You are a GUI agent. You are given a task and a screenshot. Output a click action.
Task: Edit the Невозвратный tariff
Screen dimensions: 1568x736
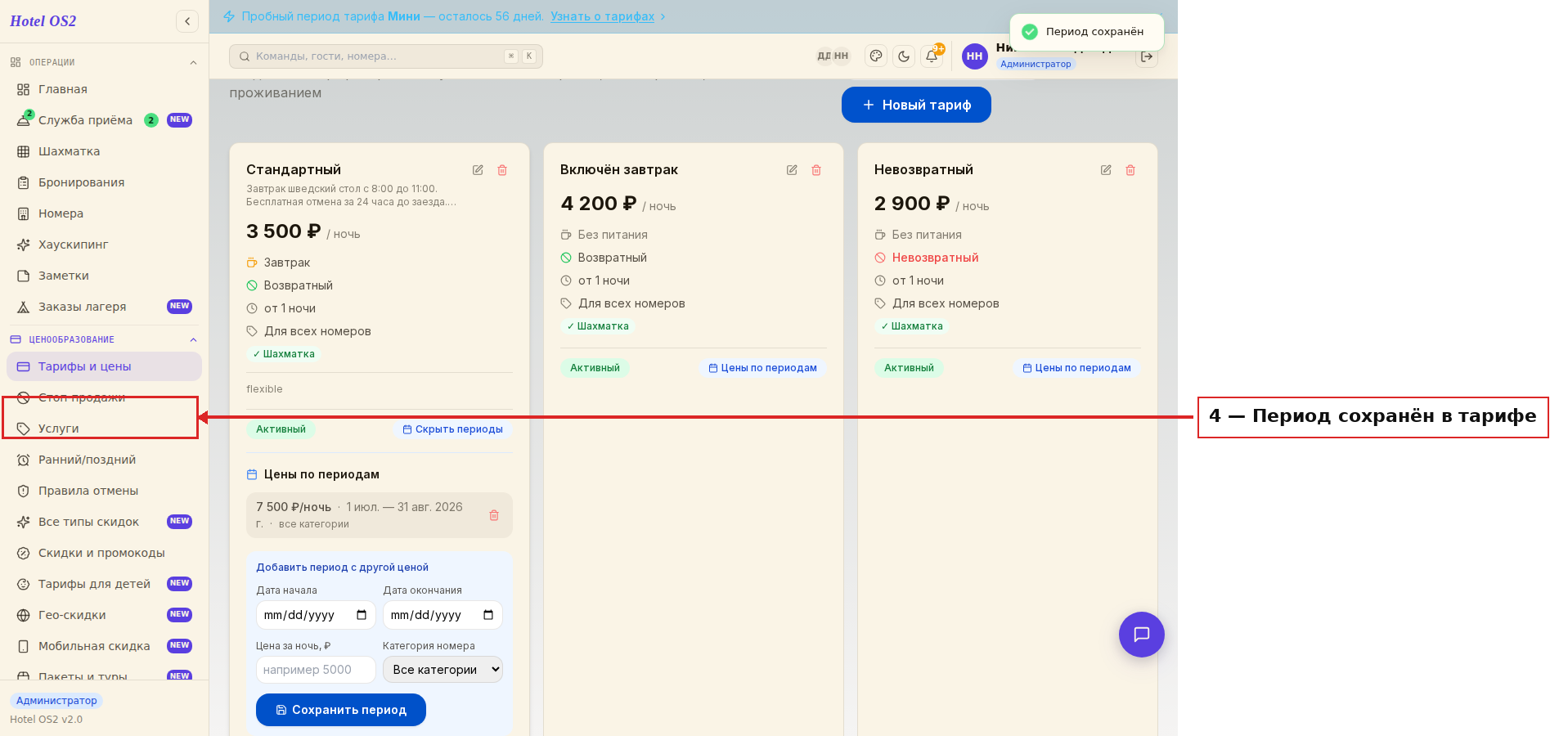(x=1106, y=170)
